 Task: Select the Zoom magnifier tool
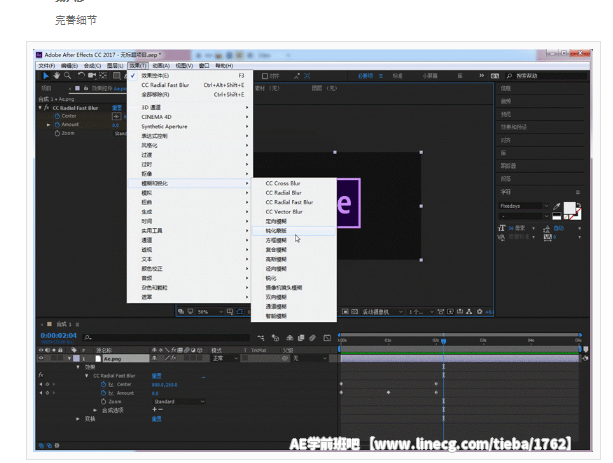[68, 75]
